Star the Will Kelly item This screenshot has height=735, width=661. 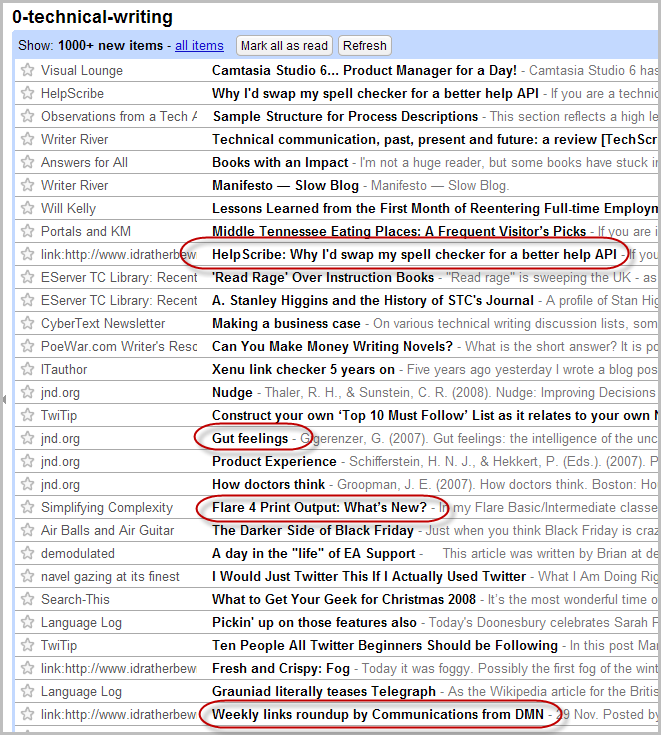(x=28, y=208)
